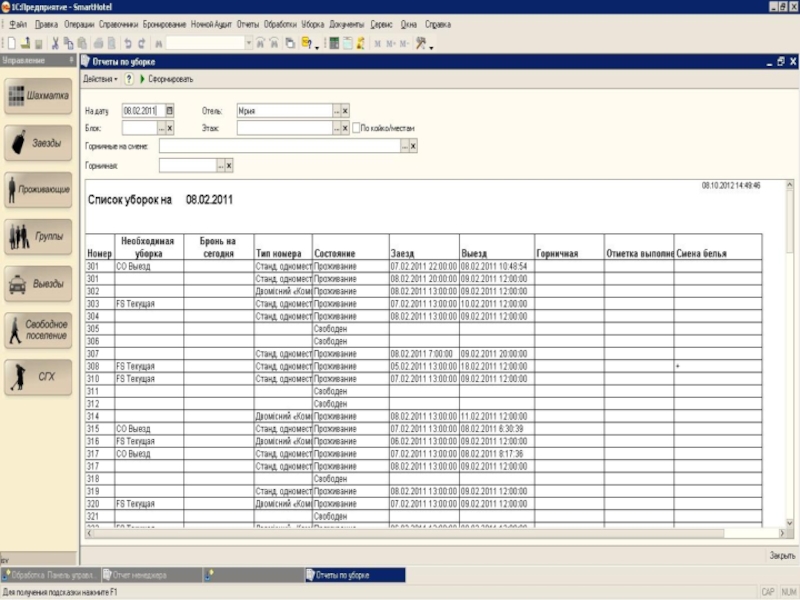The height and width of the screenshot is (600, 800).
Task: Clear the Блок field with X button
Action: click(169, 128)
